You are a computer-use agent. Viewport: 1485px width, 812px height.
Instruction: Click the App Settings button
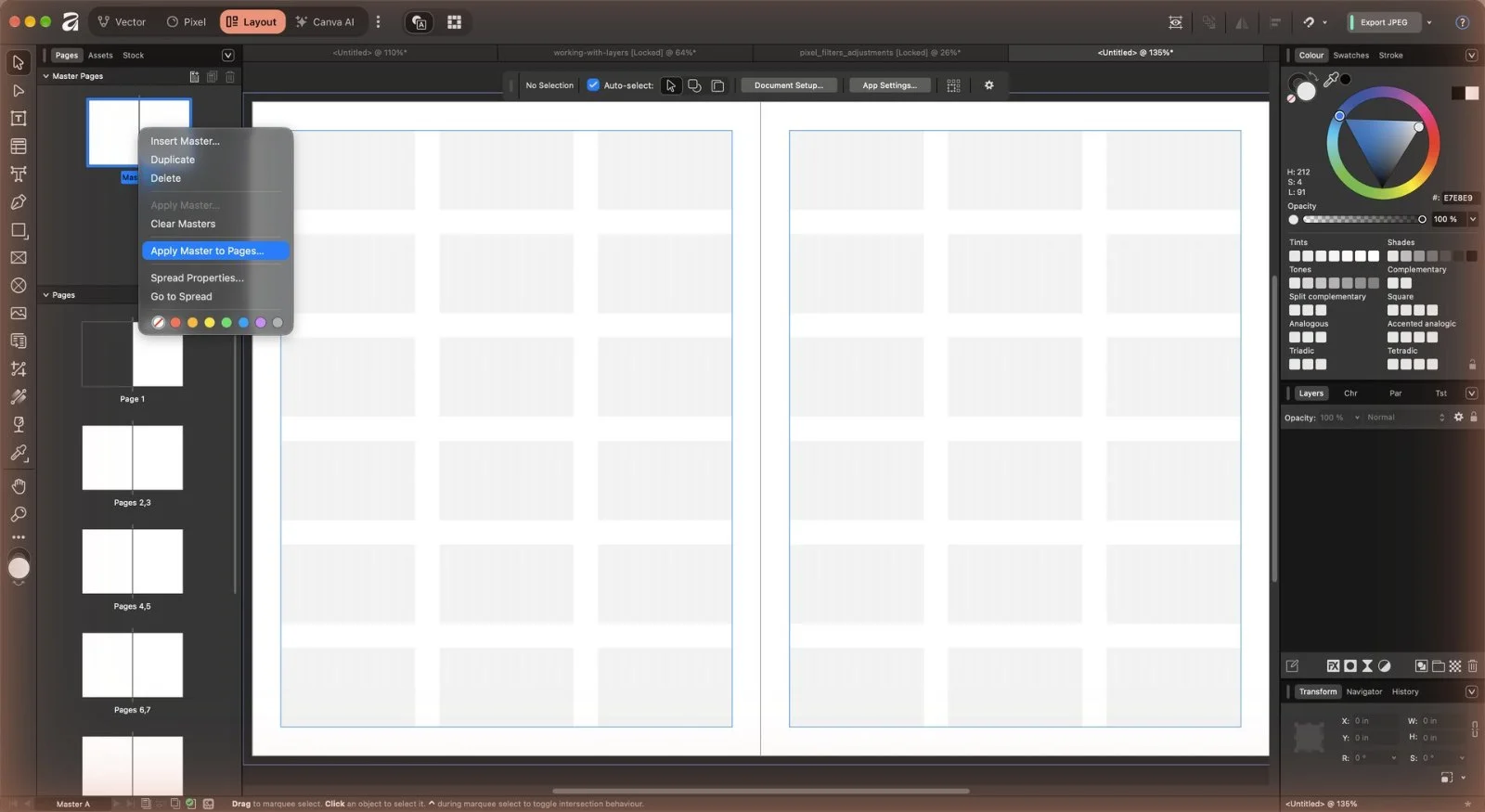tap(889, 85)
